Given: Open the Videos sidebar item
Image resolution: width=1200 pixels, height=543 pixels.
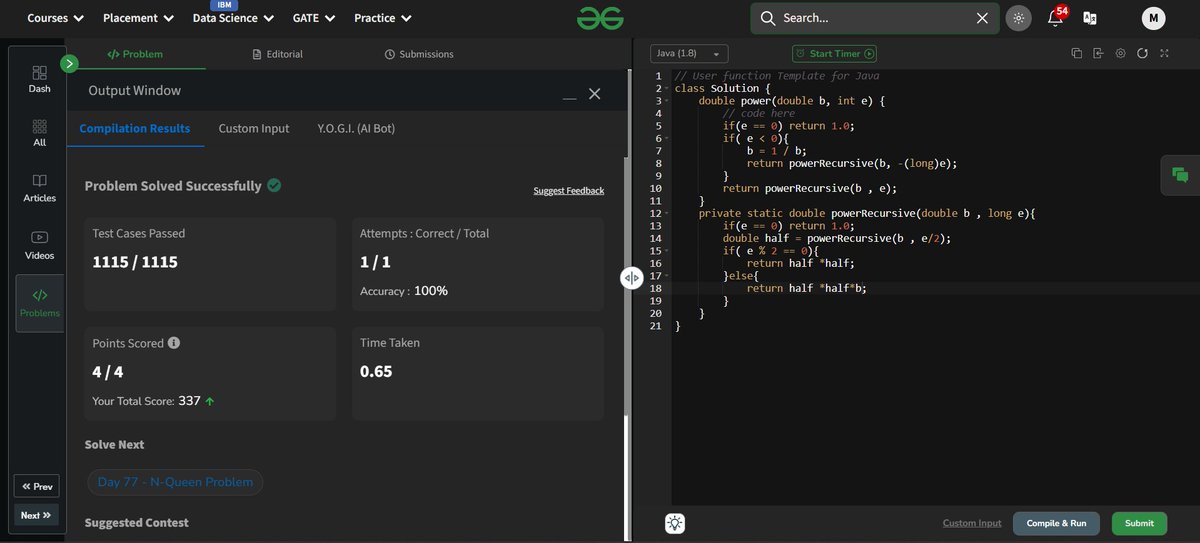Looking at the screenshot, I should coord(40,245).
